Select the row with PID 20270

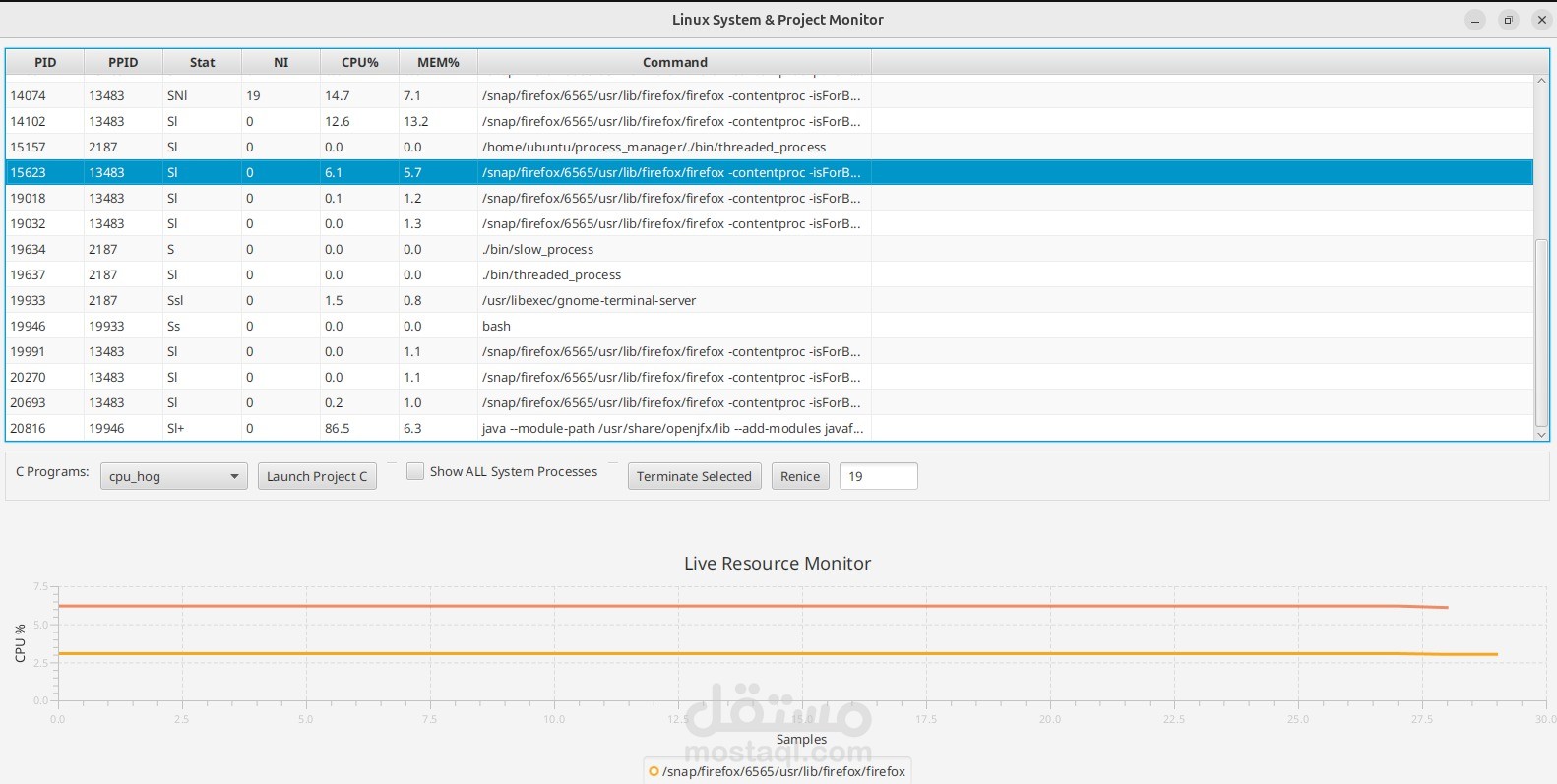770,377
